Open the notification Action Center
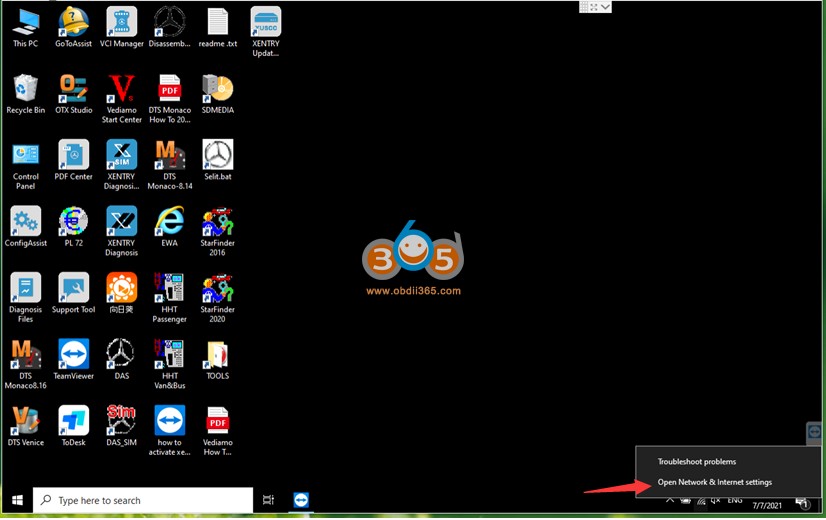Screen dimensions: 826x520 (x=802, y=502)
